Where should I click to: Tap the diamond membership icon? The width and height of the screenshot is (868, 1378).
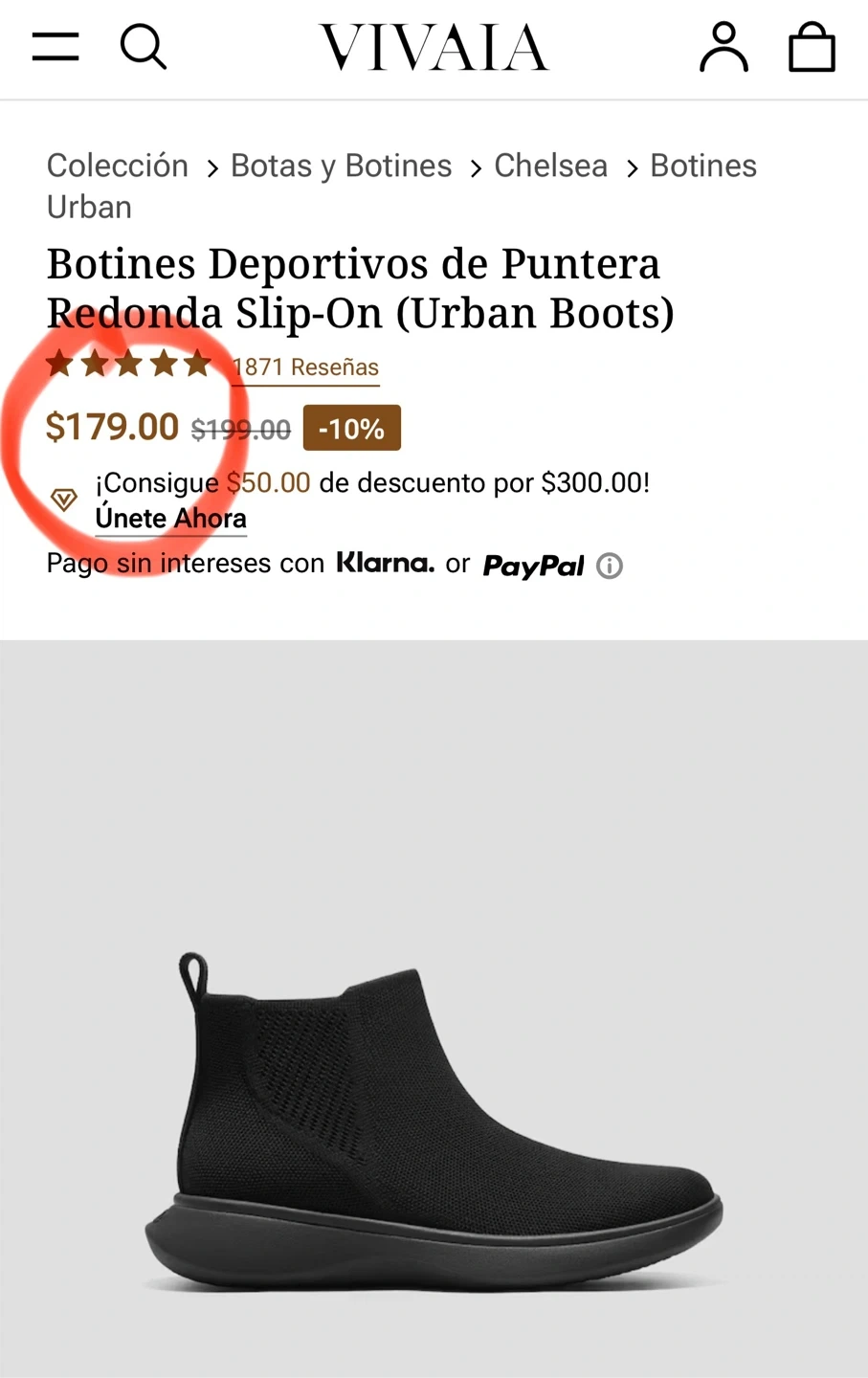(64, 499)
